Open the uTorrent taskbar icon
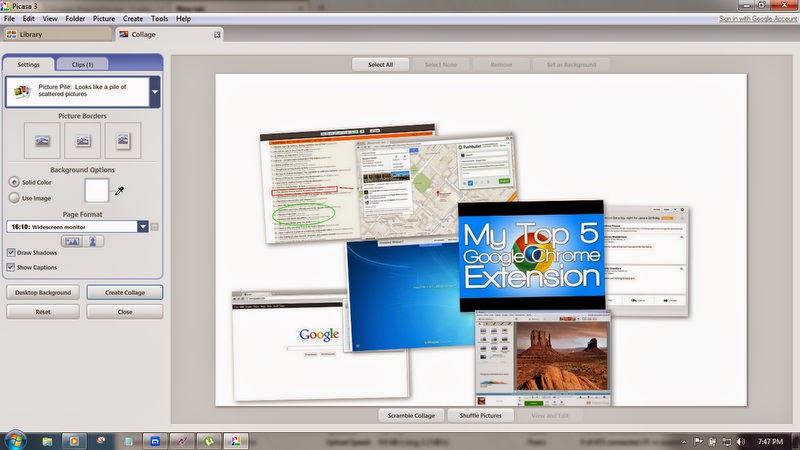The height and width of the screenshot is (450, 800). pyautogui.click(x=209, y=441)
